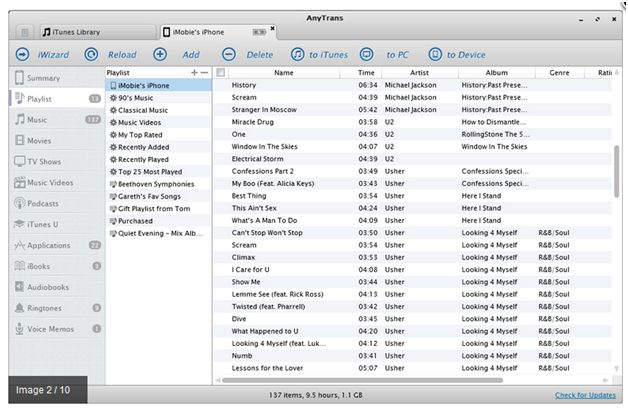Remove playlist with the minus button
Image resolution: width=628 pixels, height=412 pixels.
pos(204,72)
